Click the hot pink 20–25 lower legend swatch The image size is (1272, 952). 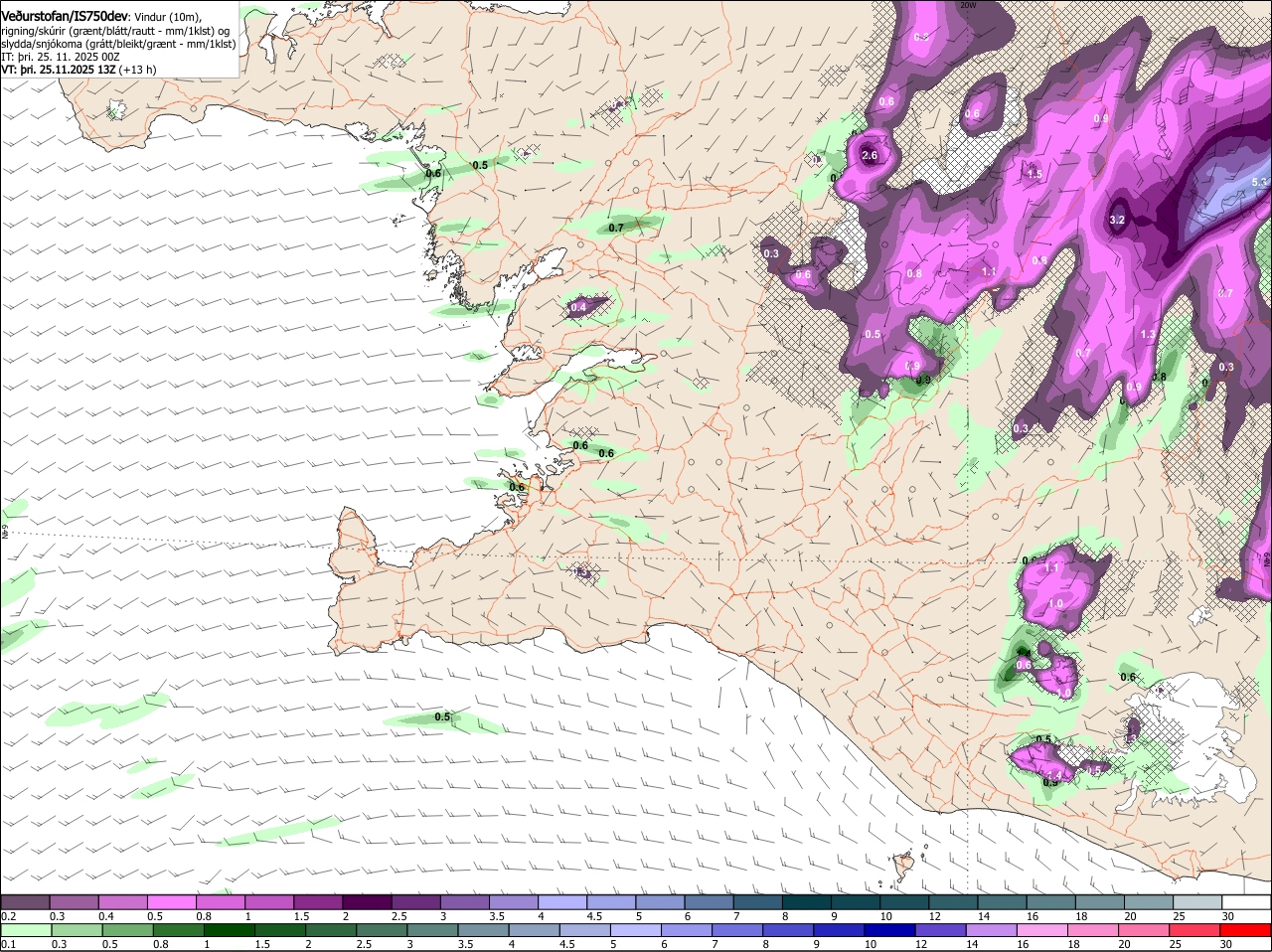pos(1144,930)
